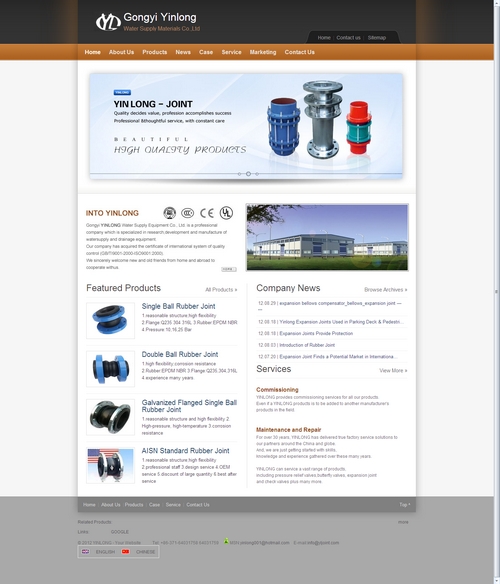Click the YL company logo
Image resolution: width=500 pixels, height=584 pixels.
(108, 22)
